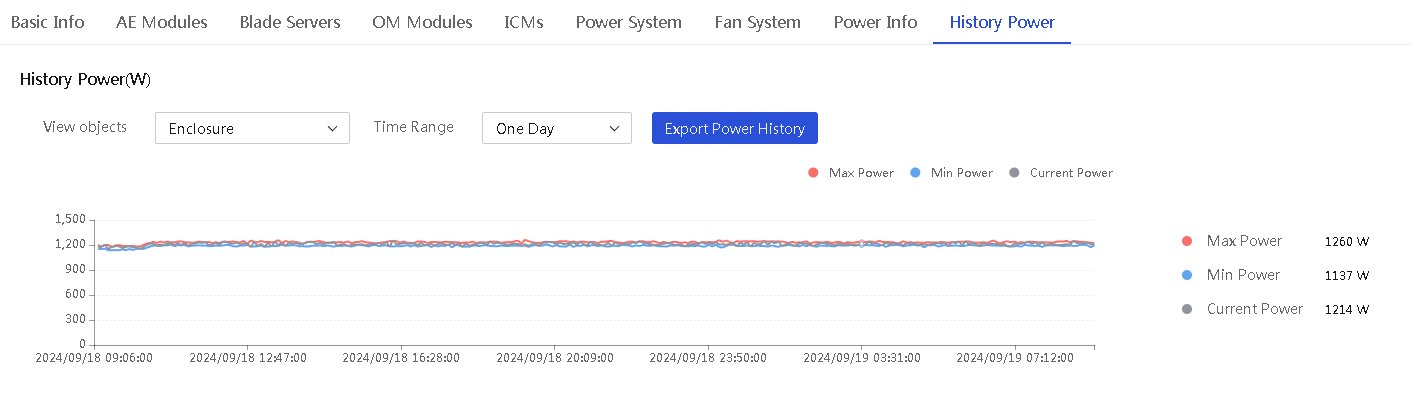1411x395 pixels.
Task: Click the 1,200 y-axis label
Action: tap(70, 245)
